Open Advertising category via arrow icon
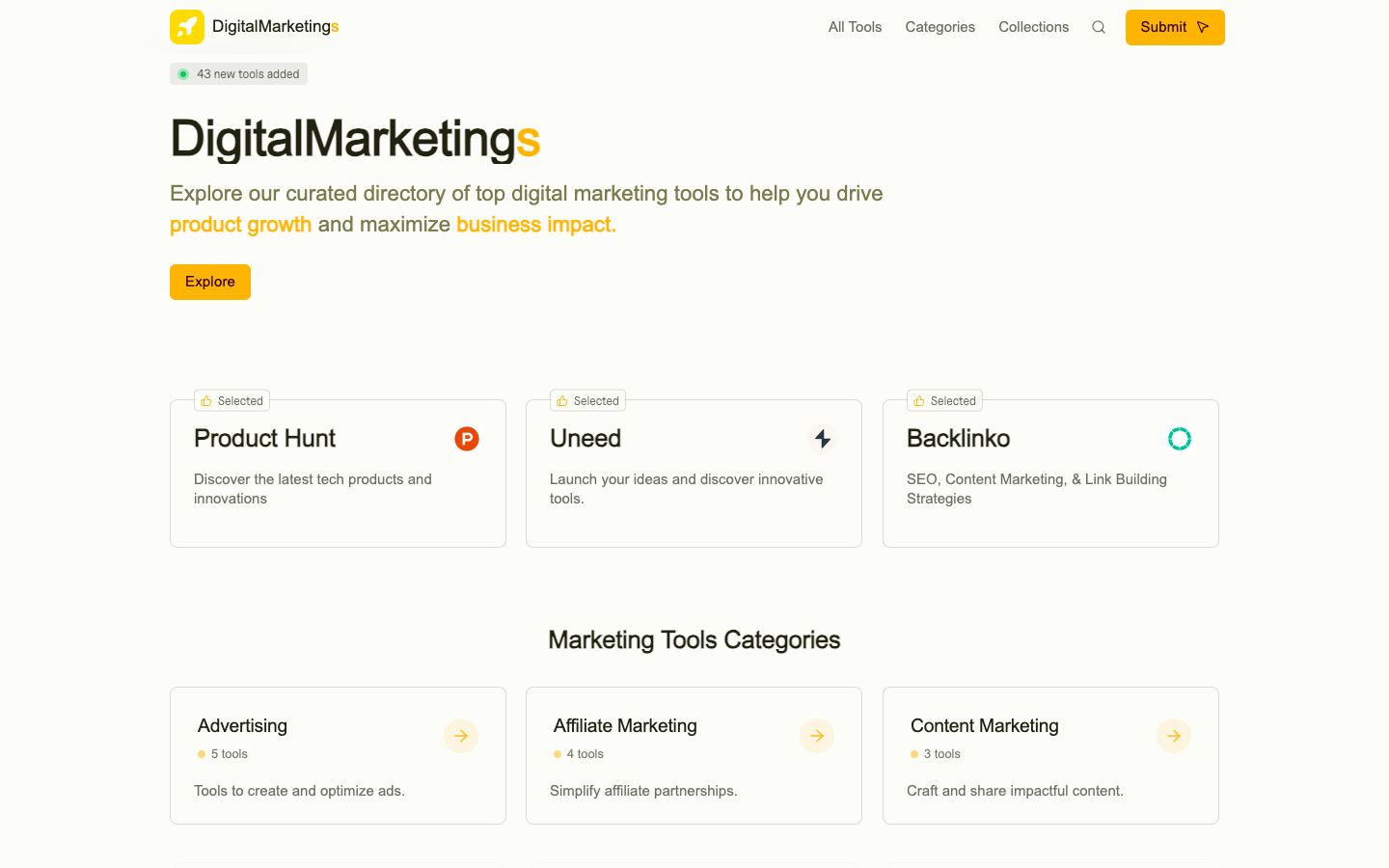The image size is (1389, 868). (x=461, y=736)
